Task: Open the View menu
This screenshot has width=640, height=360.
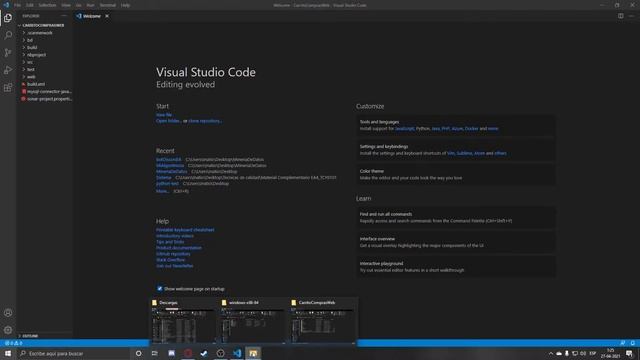Action: (66, 5)
